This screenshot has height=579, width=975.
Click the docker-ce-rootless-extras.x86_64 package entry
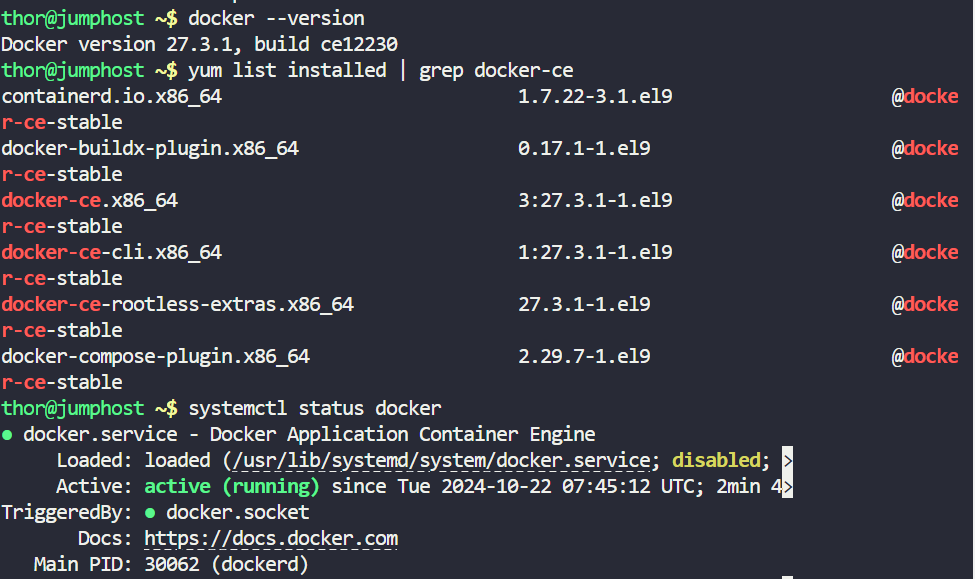(178, 305)
